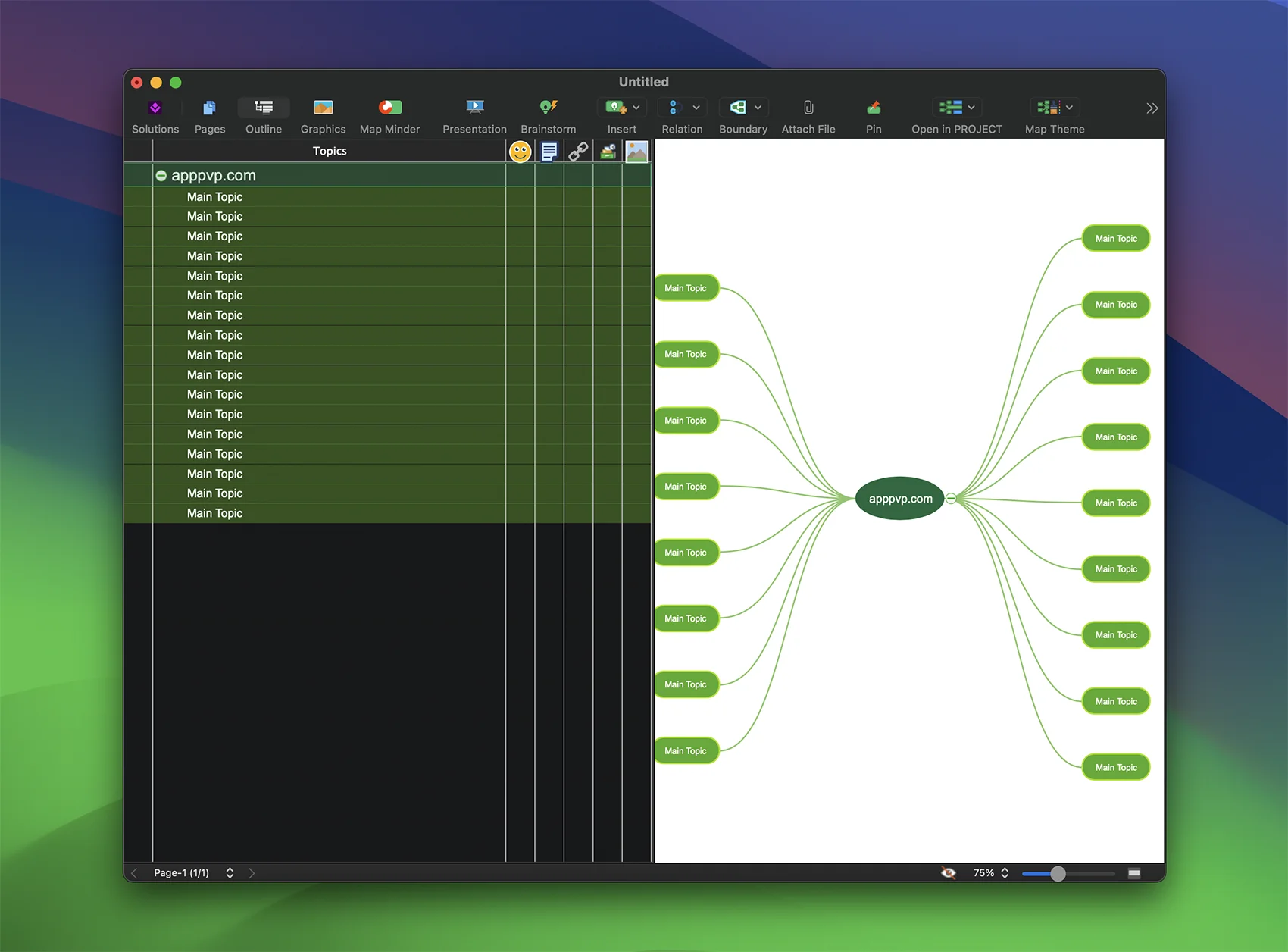Screen dimensions: 1288x952
Task: Select the first Main Topic outline row
Action: click(387, 197)
